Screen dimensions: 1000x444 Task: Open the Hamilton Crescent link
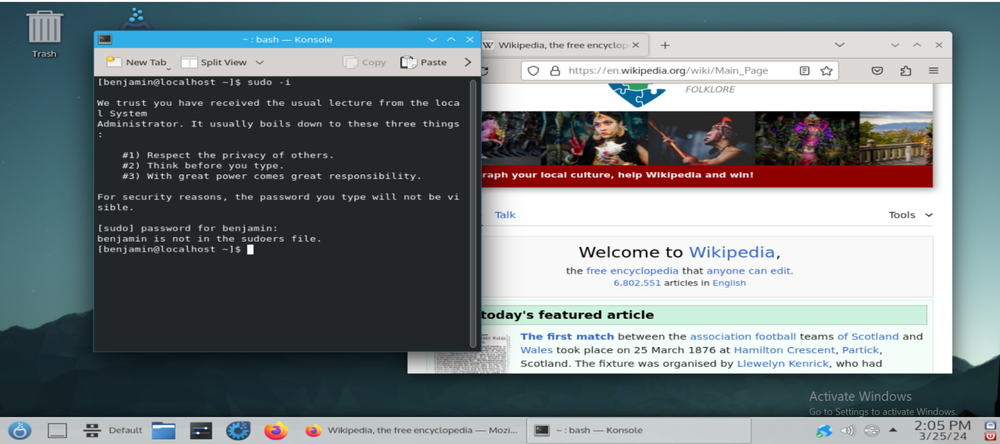[784, 350]
